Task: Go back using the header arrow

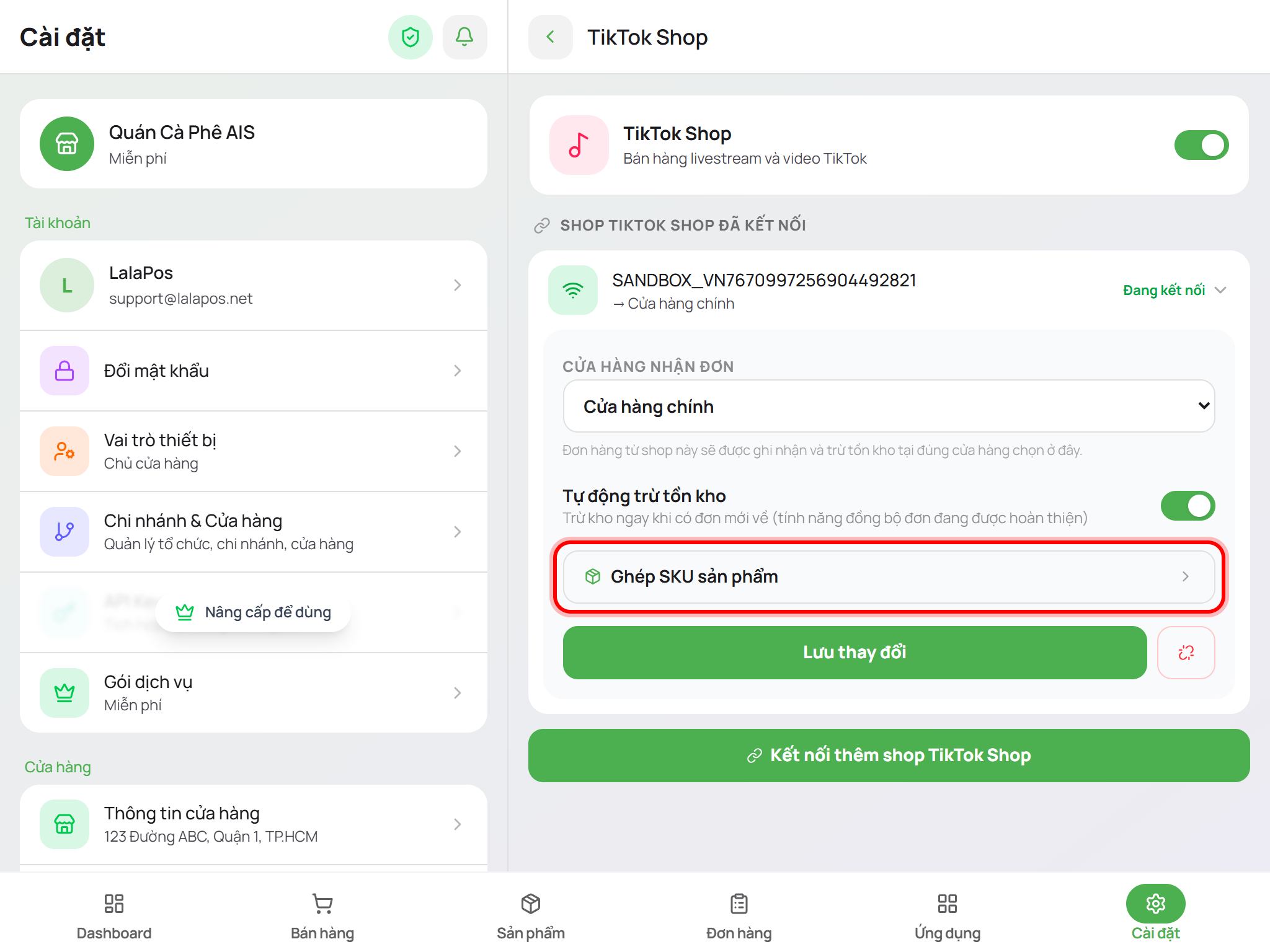Action: (x=550, y=37)
